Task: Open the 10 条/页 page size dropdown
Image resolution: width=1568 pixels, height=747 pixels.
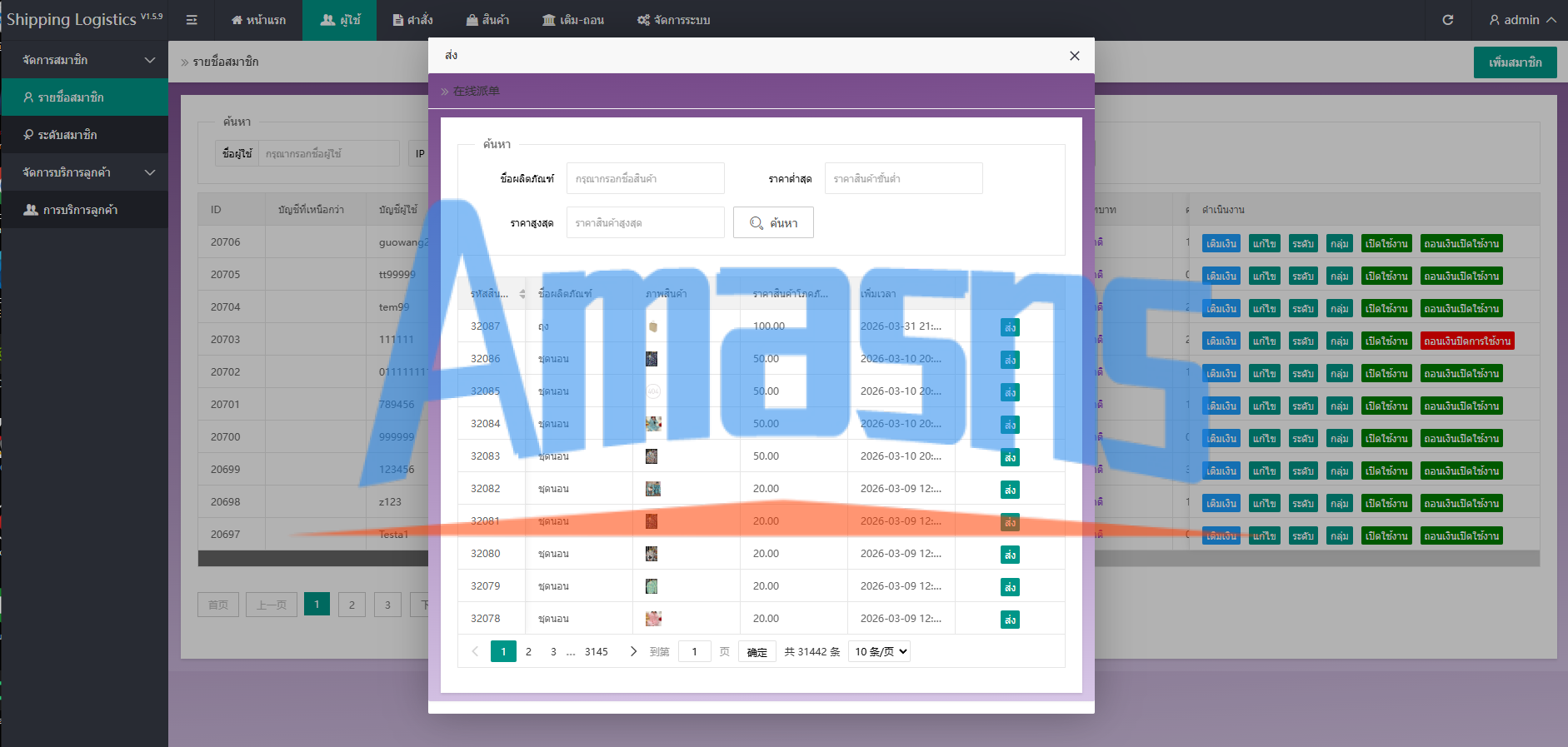Action: tap(879, 651)
